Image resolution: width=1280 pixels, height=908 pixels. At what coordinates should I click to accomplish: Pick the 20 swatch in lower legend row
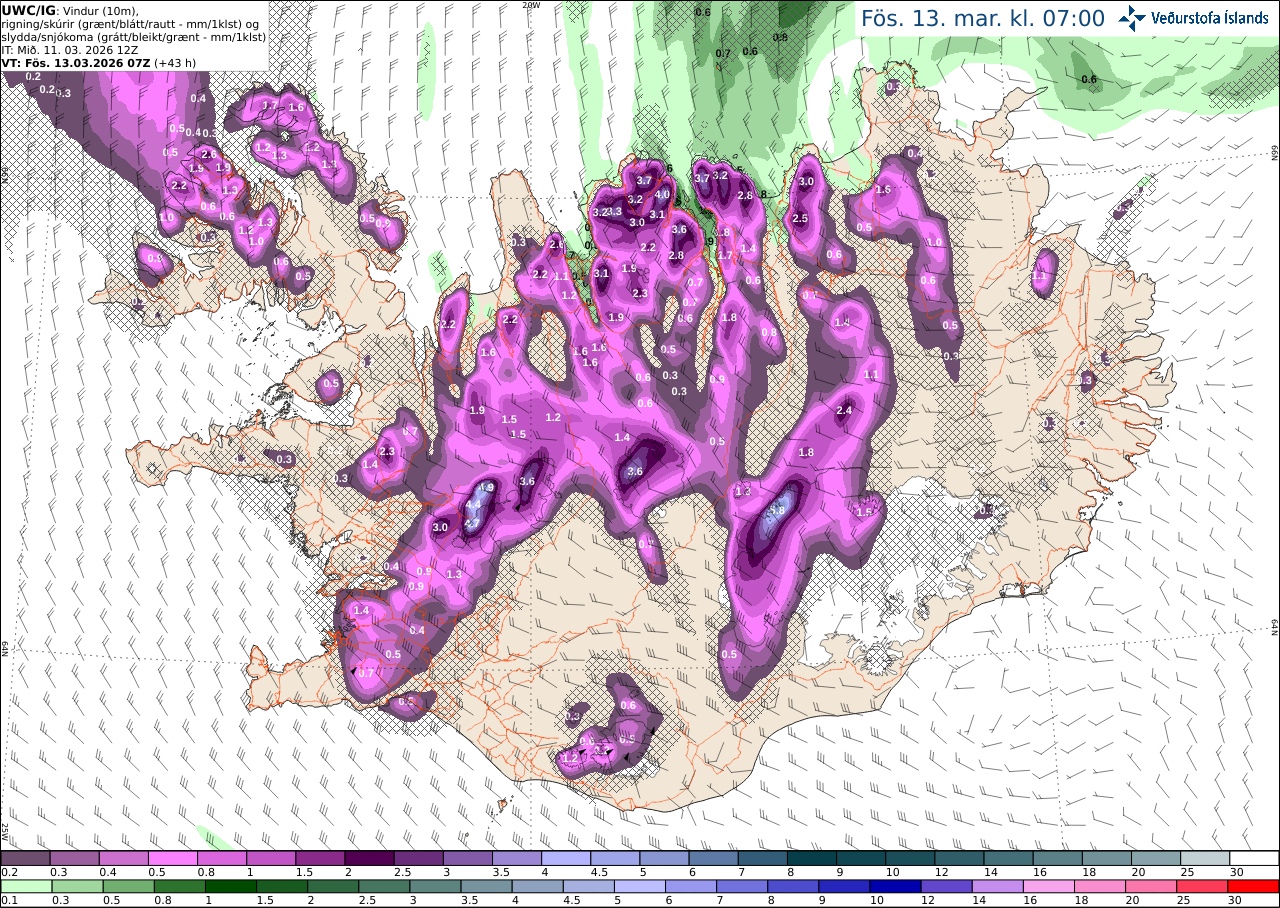[1151, 886]
